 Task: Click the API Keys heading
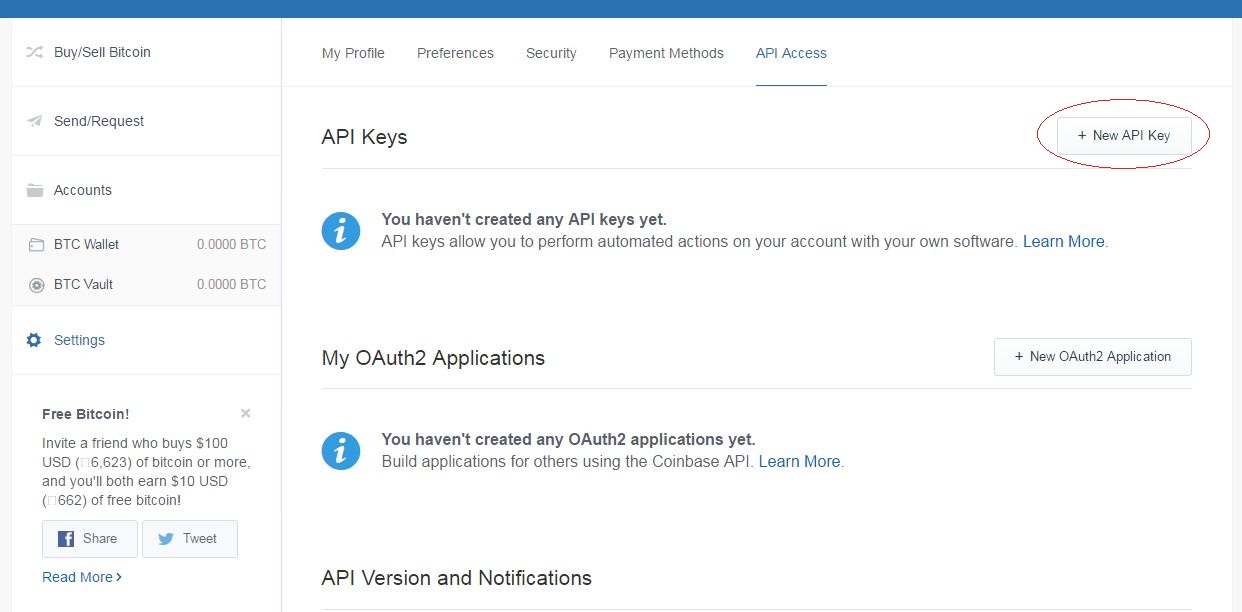tap(364, 137)
